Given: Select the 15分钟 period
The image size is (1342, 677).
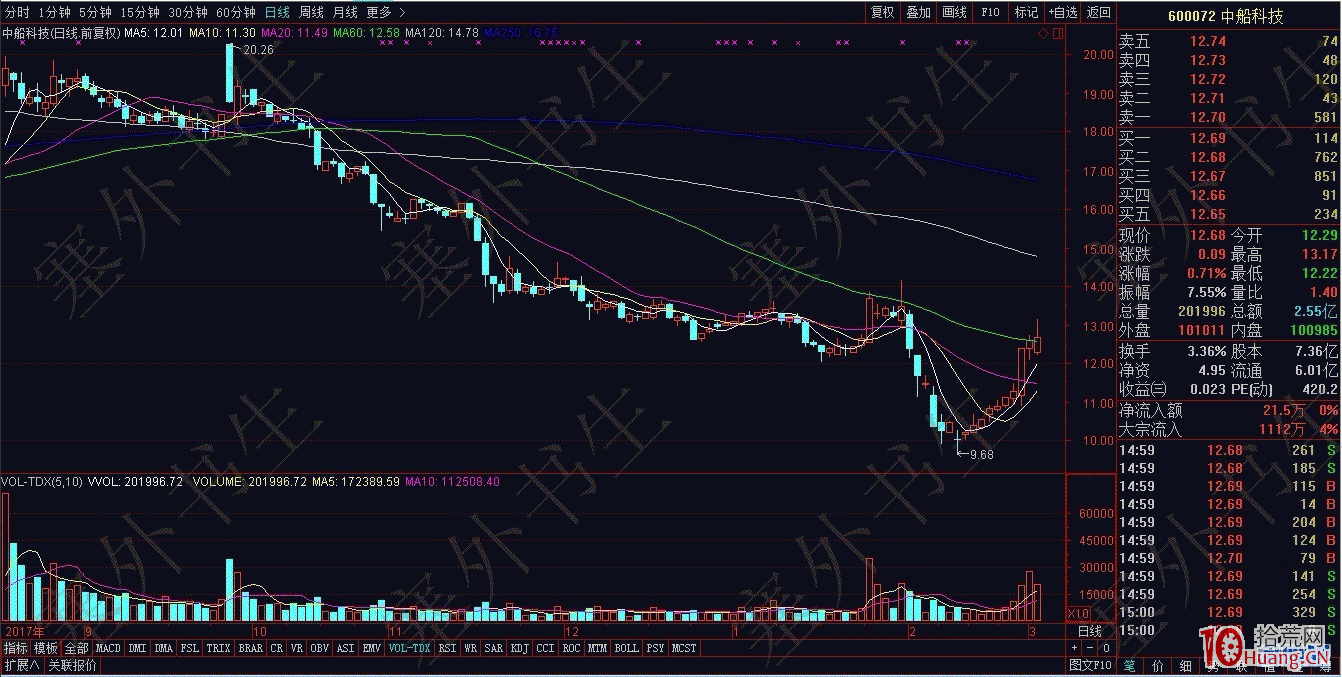Looking at the screenshot, I should point(139,12).
